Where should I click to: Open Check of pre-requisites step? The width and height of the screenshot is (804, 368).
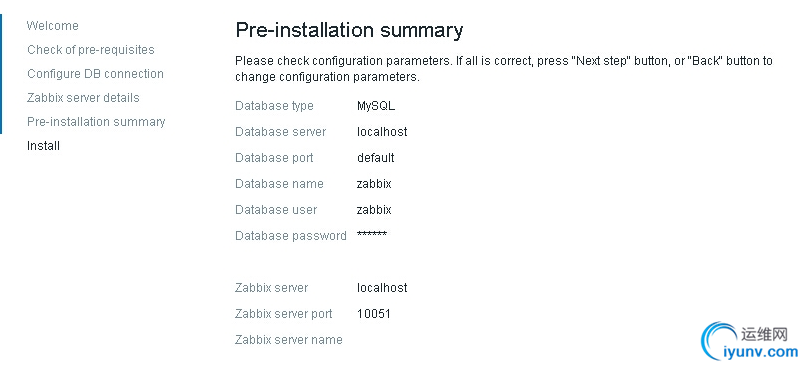click(91, 50)
